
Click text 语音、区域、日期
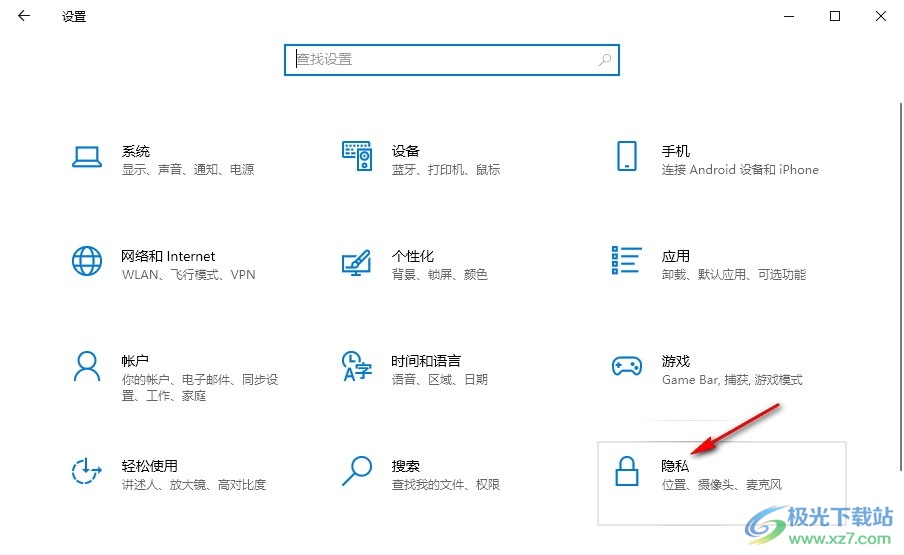440,379
